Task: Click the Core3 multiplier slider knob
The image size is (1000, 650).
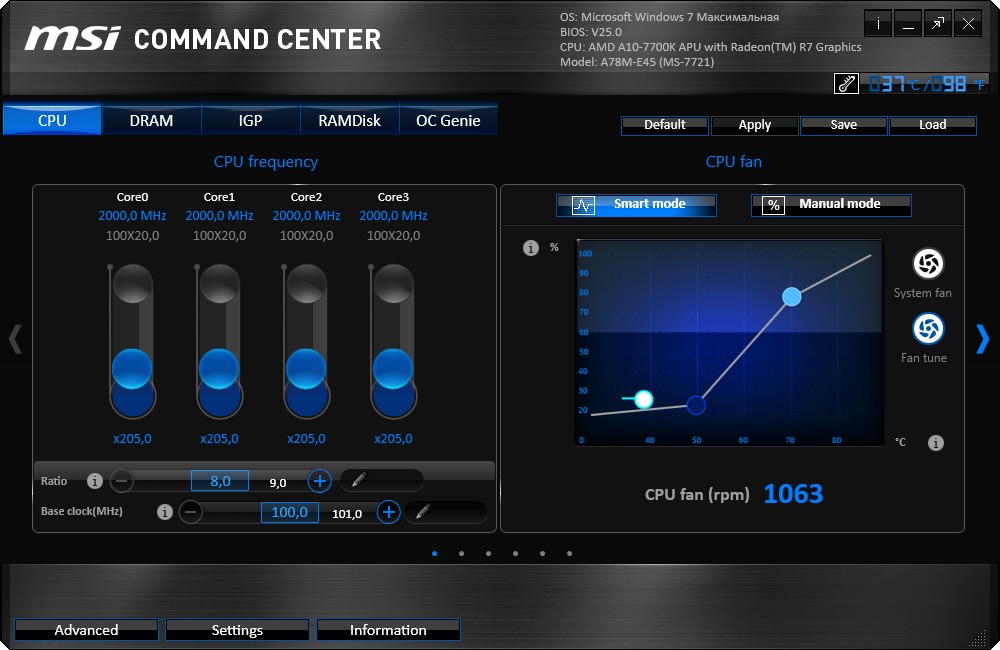Action: 393,369
